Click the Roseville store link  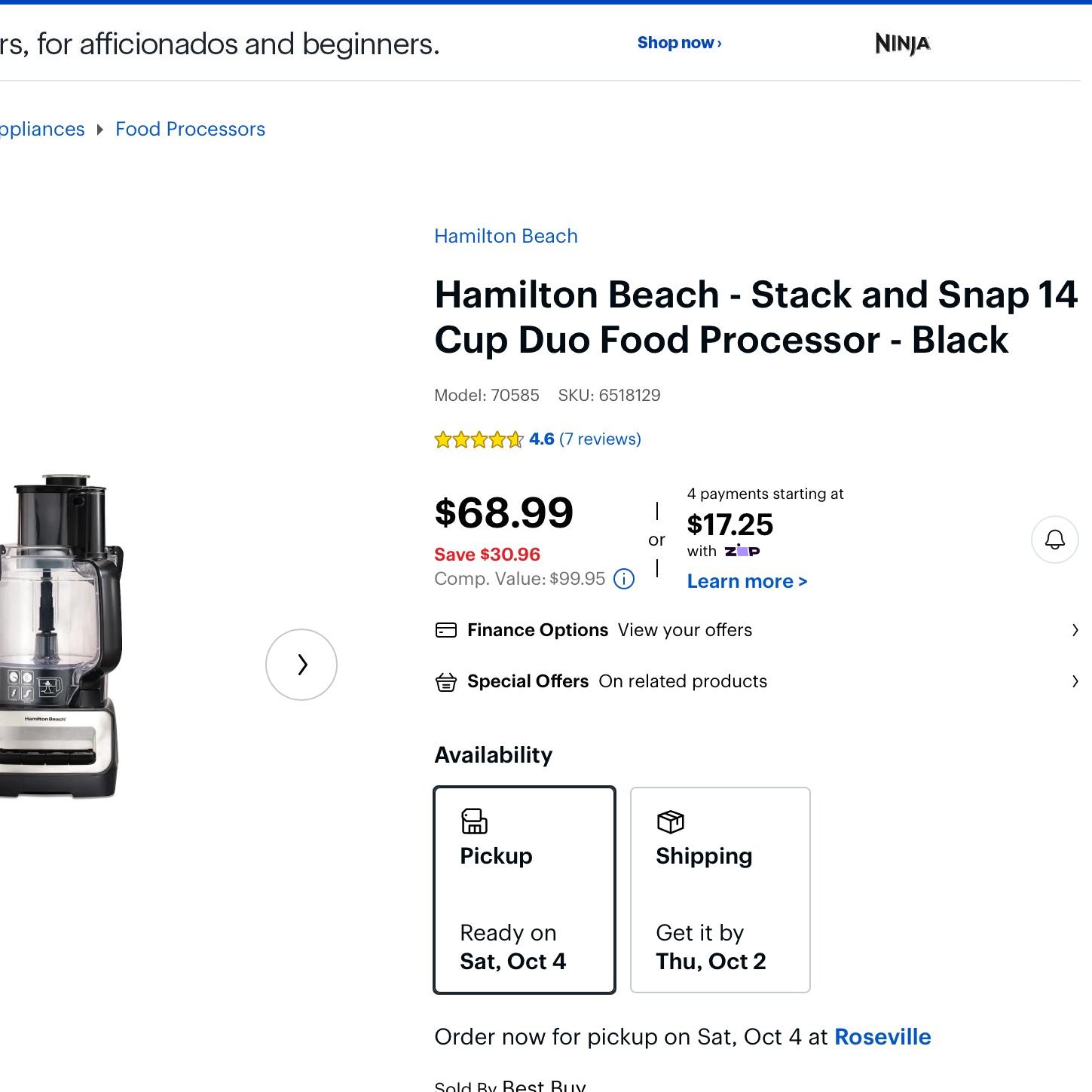pos(882,1037)
